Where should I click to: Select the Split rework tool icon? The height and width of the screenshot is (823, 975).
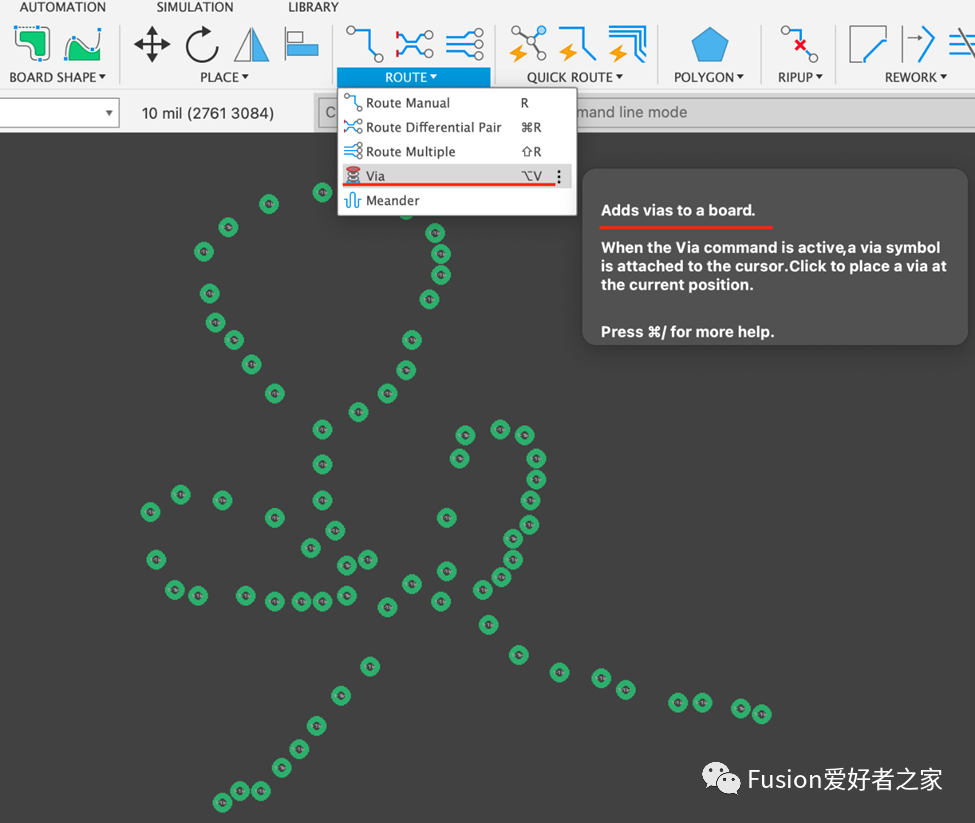[x=918, y=44]
